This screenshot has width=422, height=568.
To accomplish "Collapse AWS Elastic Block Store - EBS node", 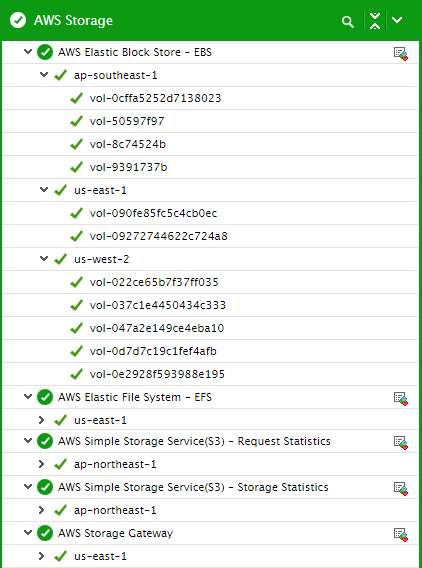I will (x=28, y=52).
